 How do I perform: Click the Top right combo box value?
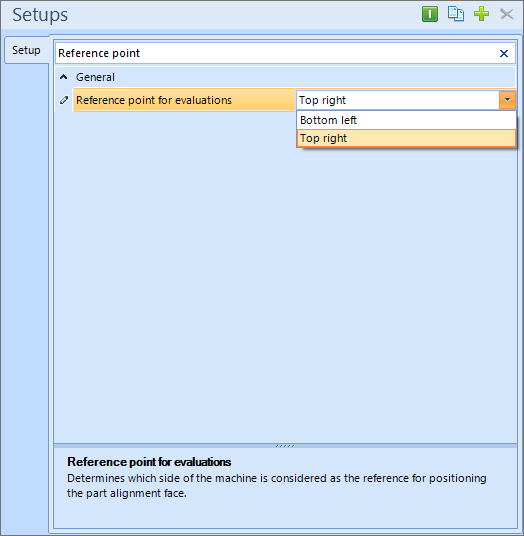tap(398, 100)
